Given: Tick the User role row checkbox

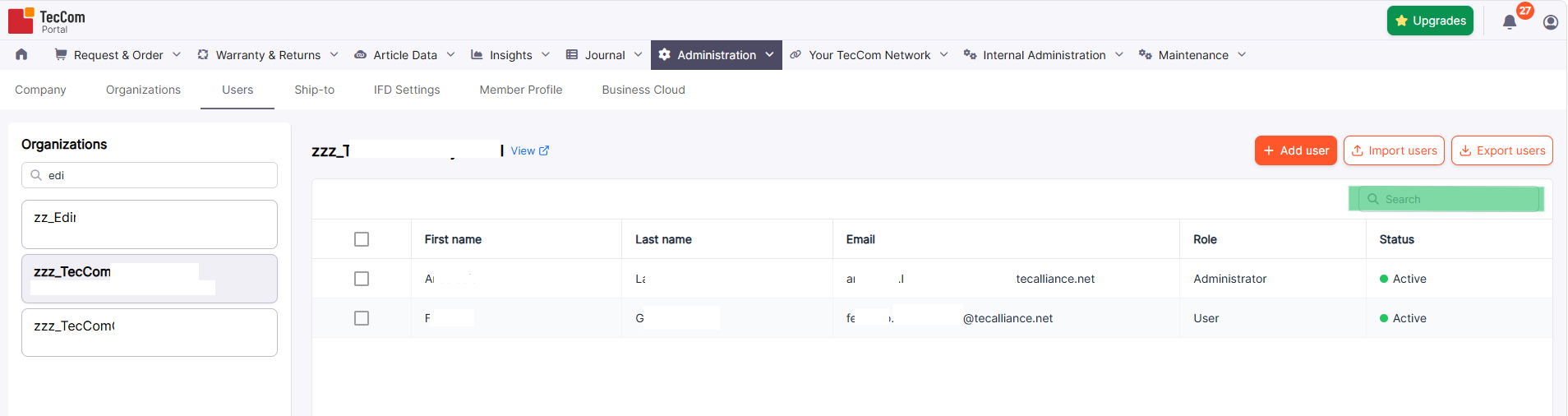Looking at the screenshot, I should coord(362,318).
